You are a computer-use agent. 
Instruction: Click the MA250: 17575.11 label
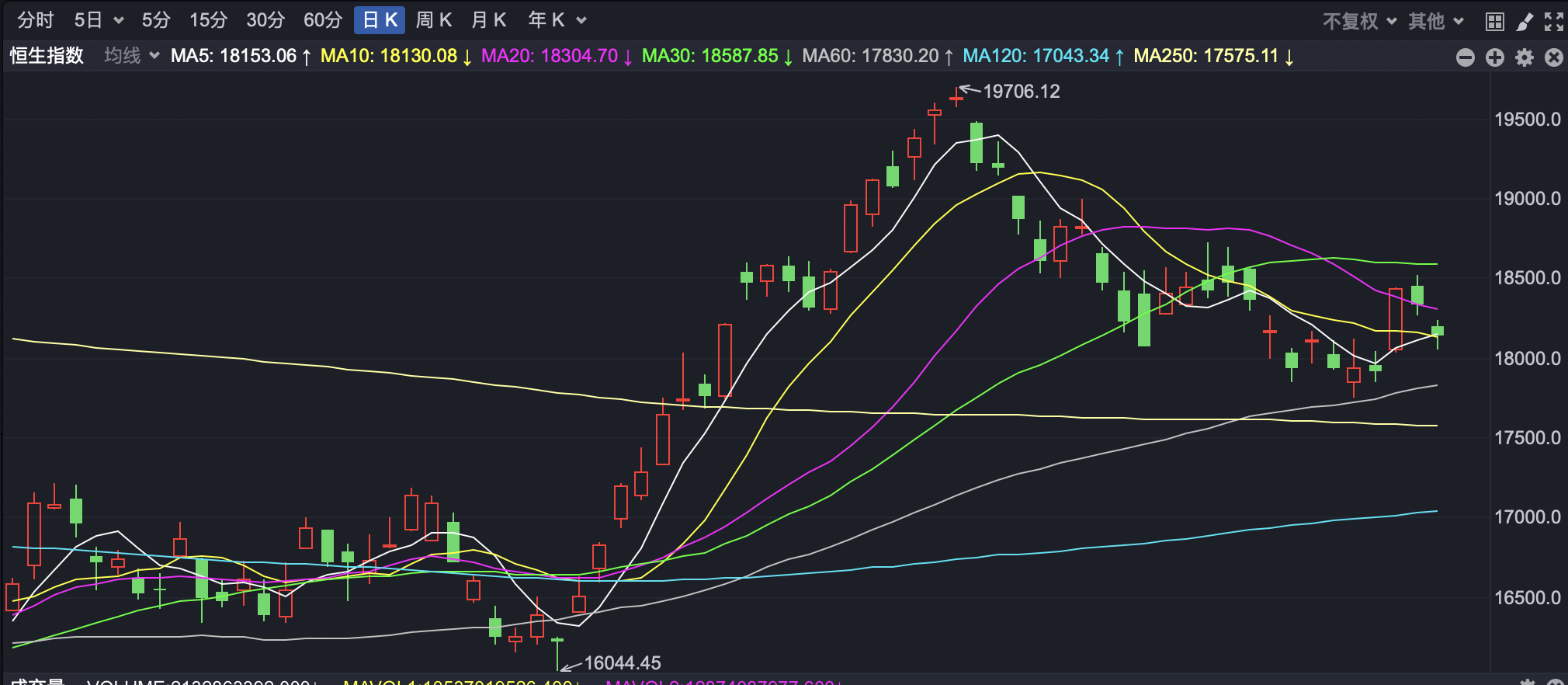[1214, 56]
